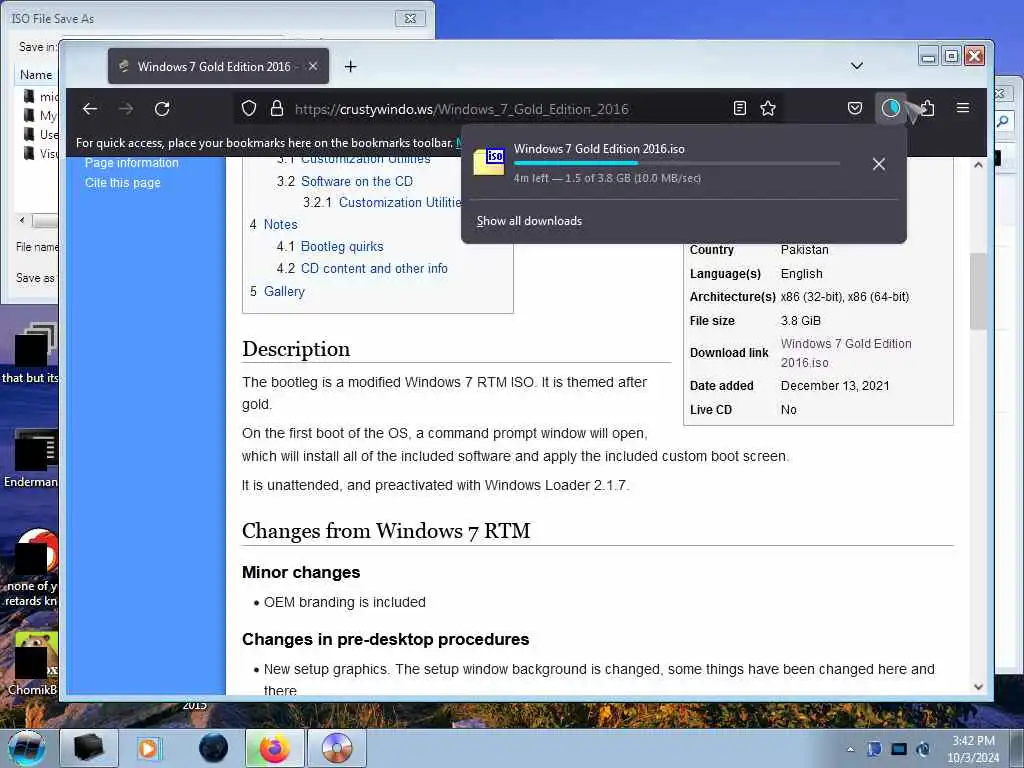Jump to 4.1 Bootleg quirks section

pyautogui.click(x=342, y=247)
